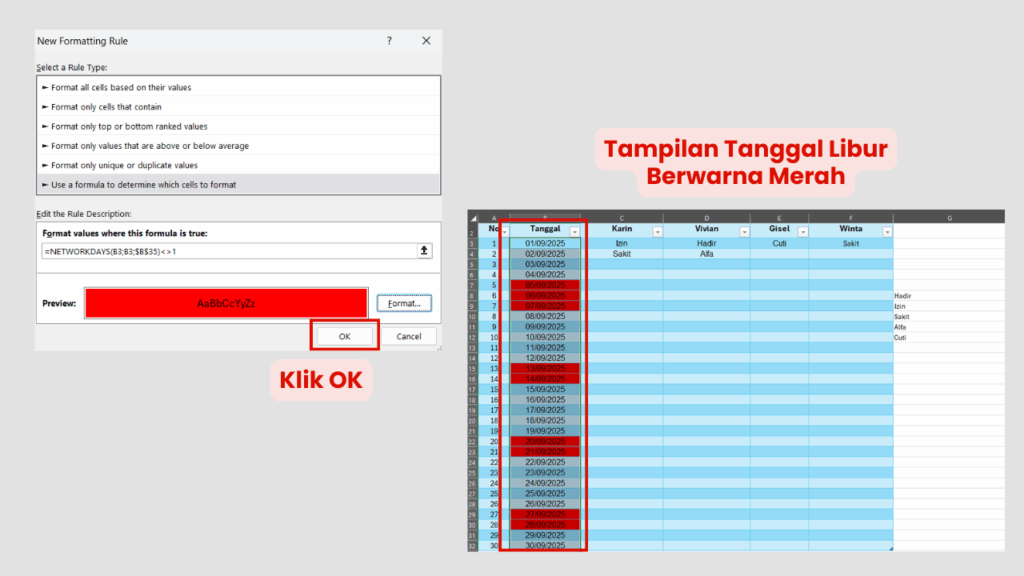Image resolution: width=1024 pixels, height=576 pixels.
Task: Open the Gisel column filter dropdown
Action: (802, 229)
